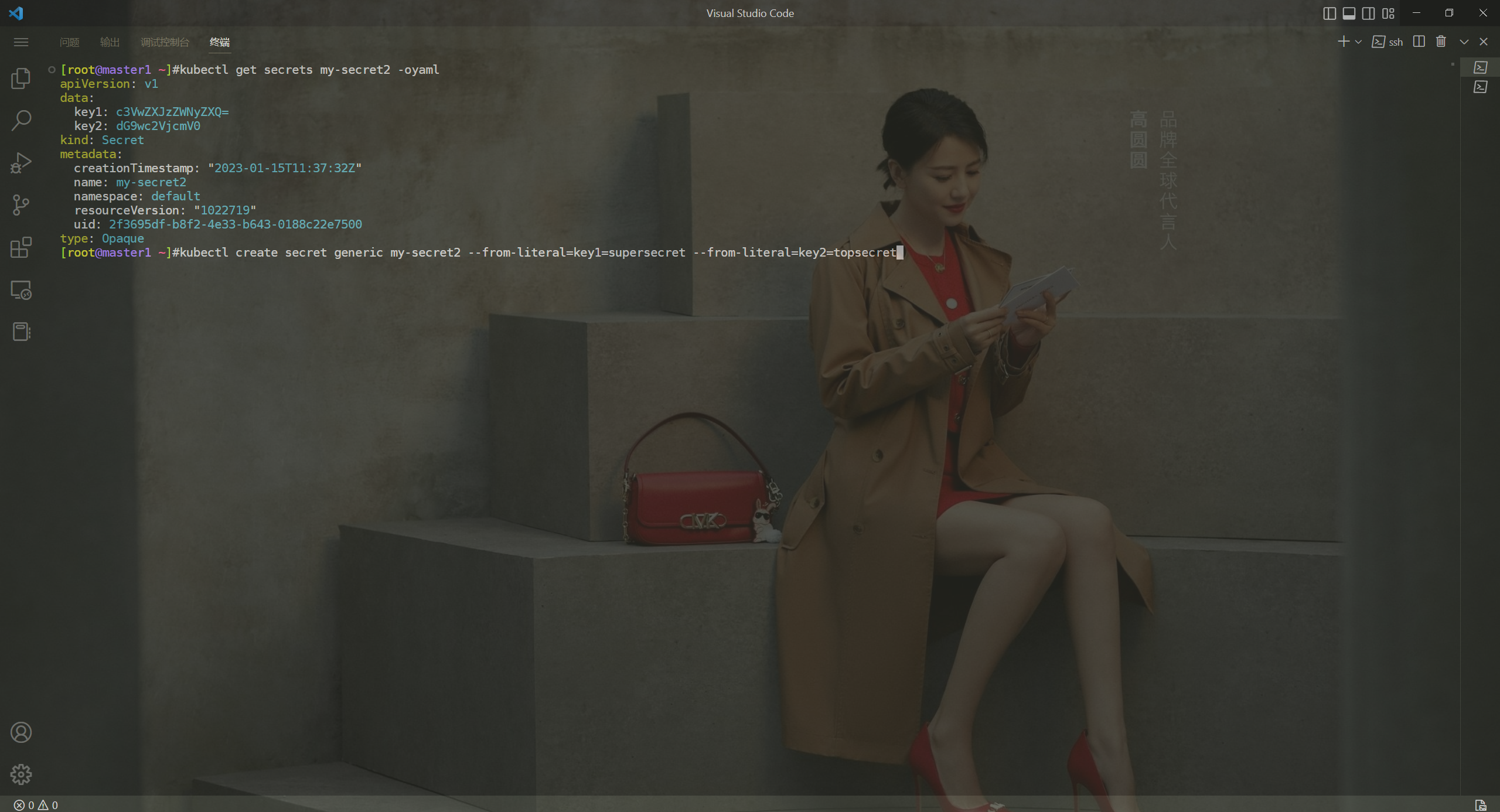The width and height of the screenshot is (1500, 812).
Task: Click the key2 value dG9wc2VjcmV0
Action: click(158, 126)
